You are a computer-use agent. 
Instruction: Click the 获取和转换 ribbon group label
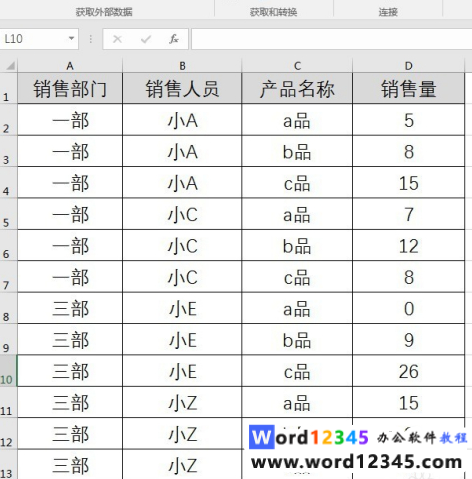tap(273, 12)
